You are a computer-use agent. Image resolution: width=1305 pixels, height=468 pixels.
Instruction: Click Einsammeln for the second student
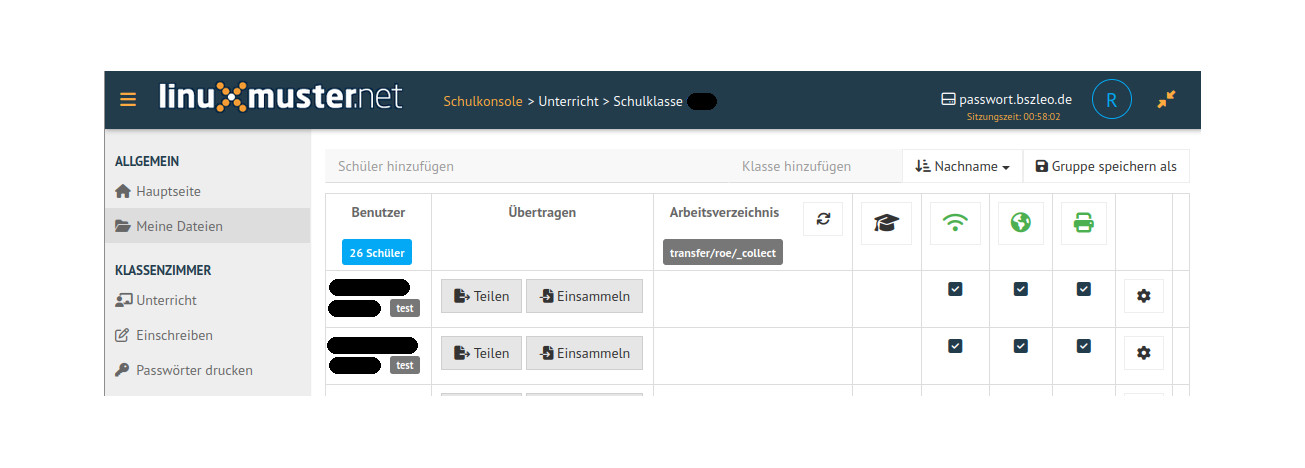[x=584, y=353]
